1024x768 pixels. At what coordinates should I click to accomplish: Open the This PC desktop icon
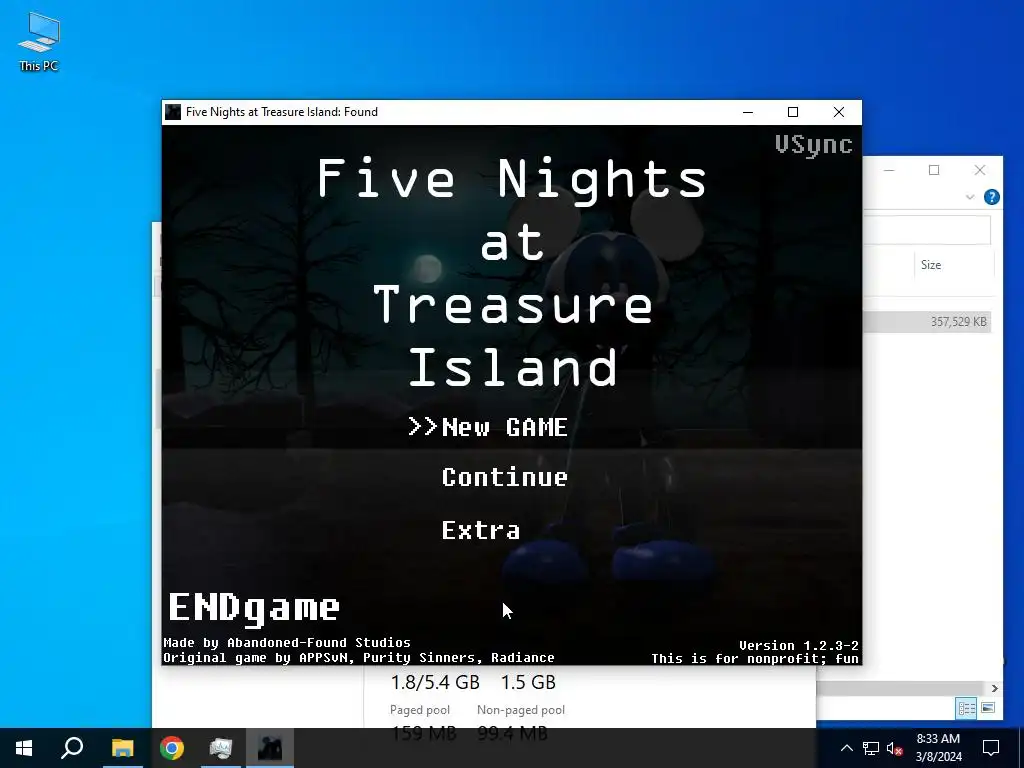pyautogui.click(x=39, y=42)
